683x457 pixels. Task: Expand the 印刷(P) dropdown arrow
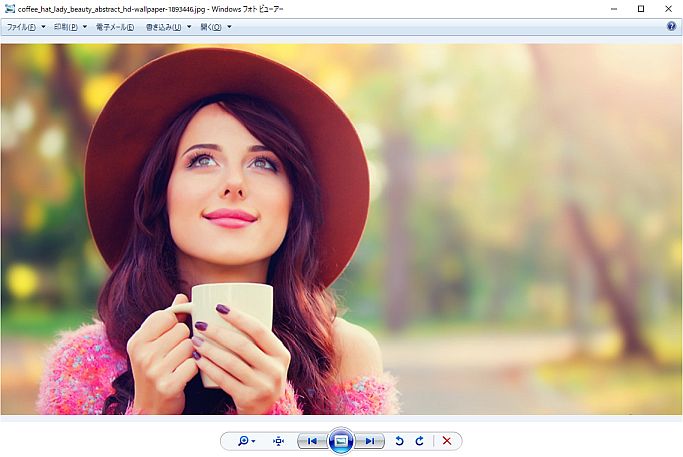click(x=85, y=27)
